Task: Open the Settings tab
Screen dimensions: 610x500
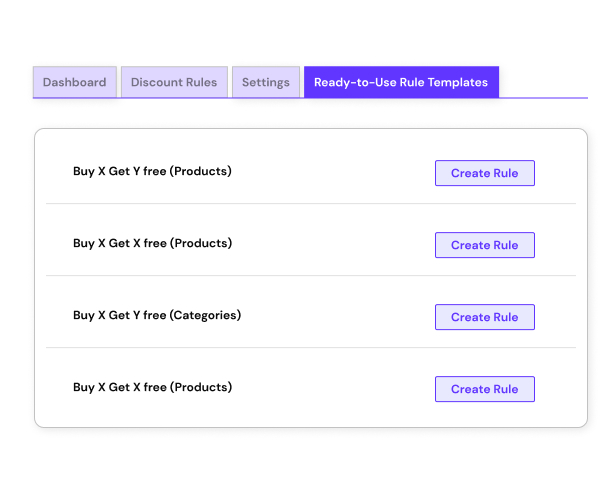Action: pos(266,82)
